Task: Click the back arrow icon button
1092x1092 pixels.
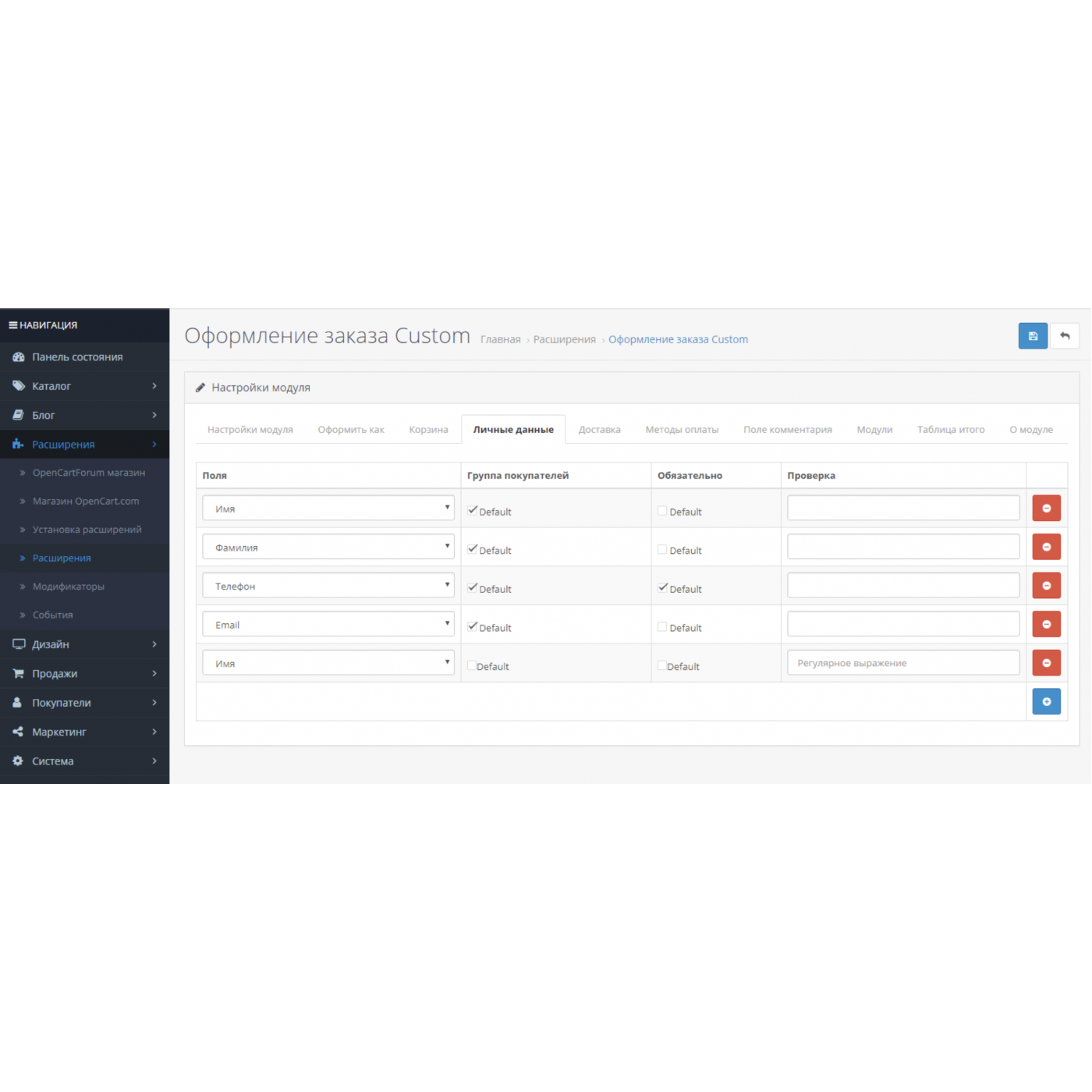Action: pos(1065,336)
